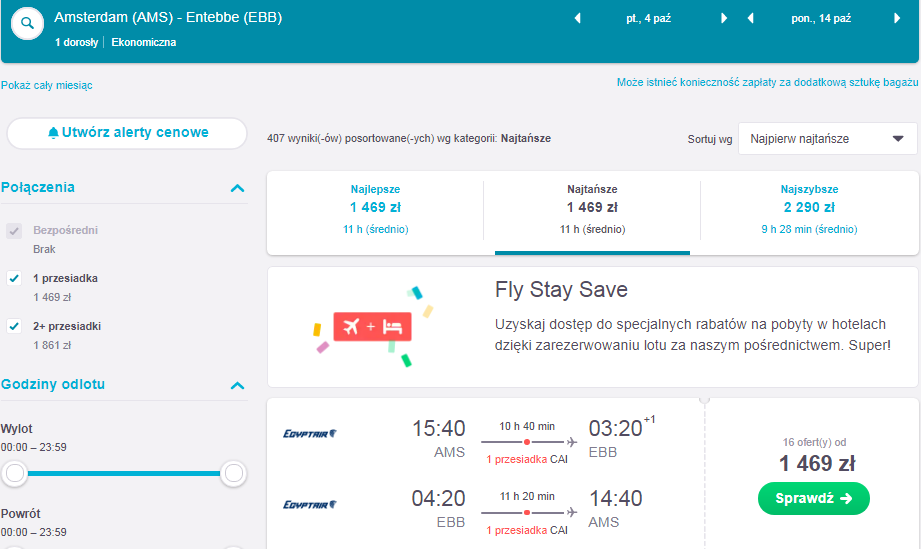This screenshot has height=549, width=921.
Task: Click the Fly Stay Save plane-bed icon
Action: (x=372, y=326)
